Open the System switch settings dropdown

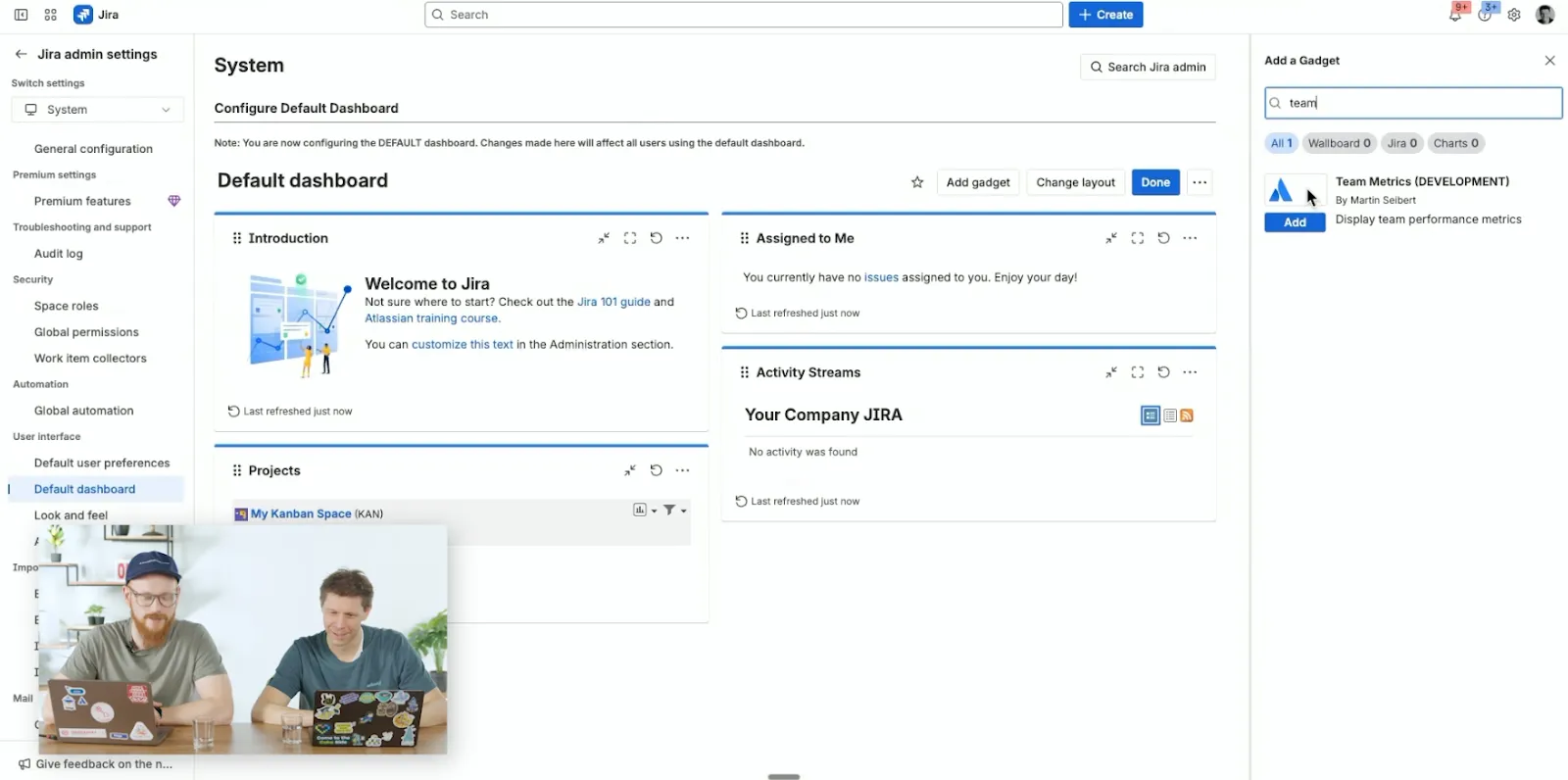[x=97, y=110]
